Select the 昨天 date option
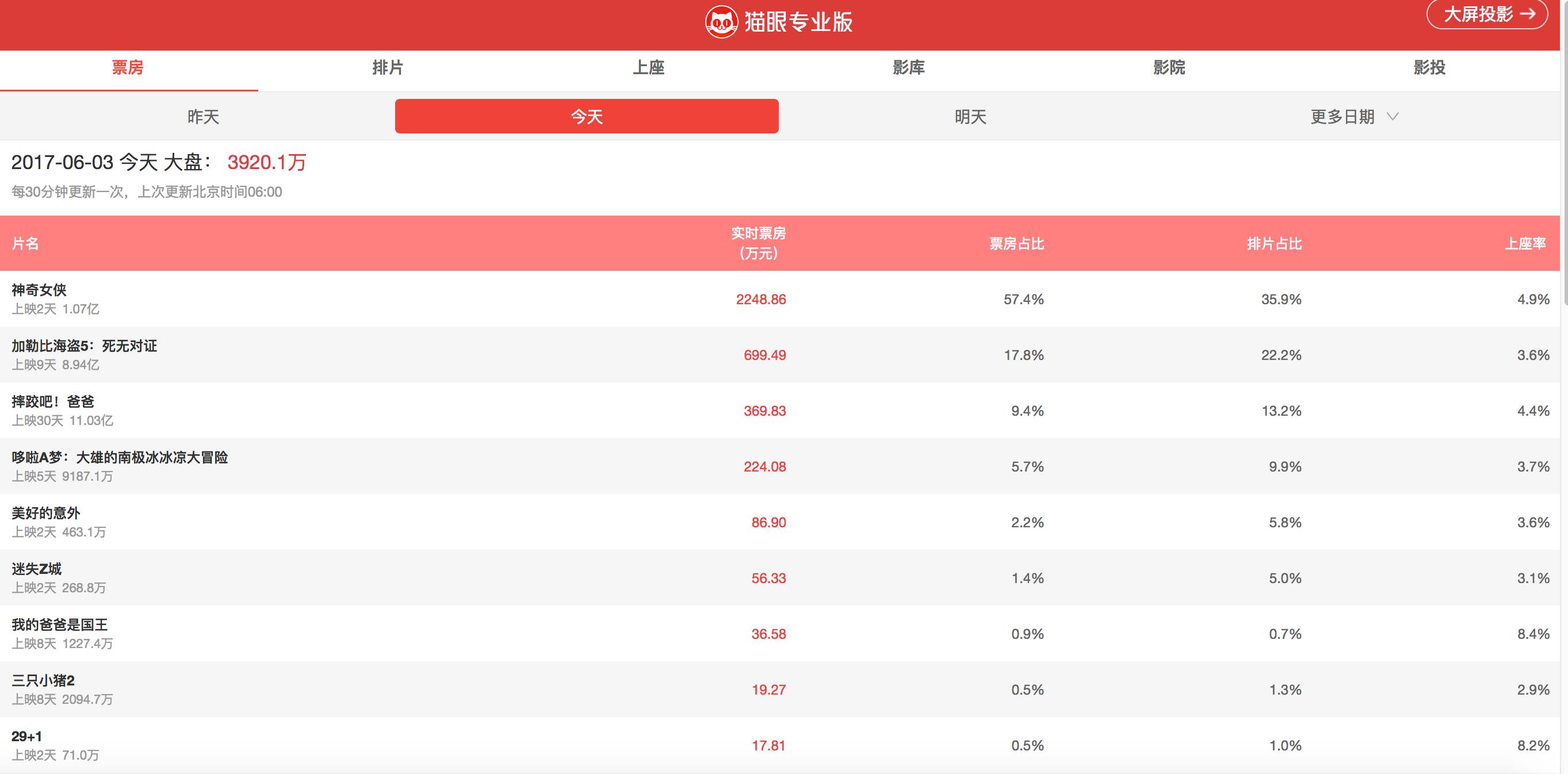 (x=202, y=117)
